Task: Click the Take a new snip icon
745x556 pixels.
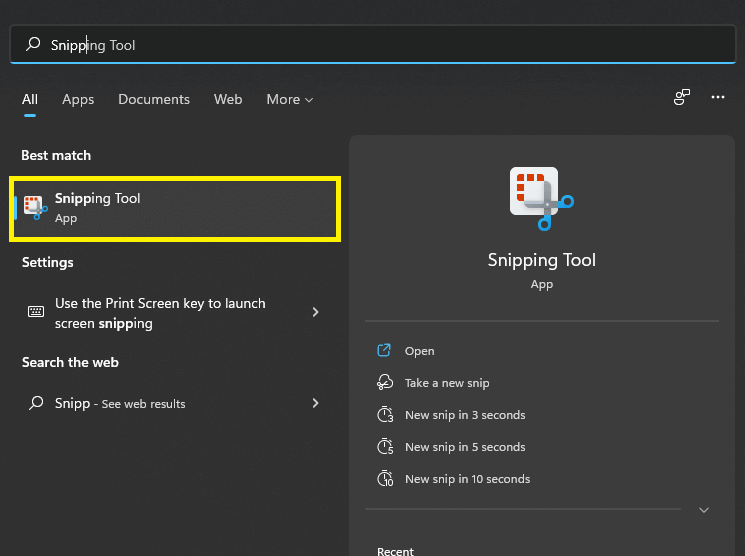Action: click(x=384, y=383)
